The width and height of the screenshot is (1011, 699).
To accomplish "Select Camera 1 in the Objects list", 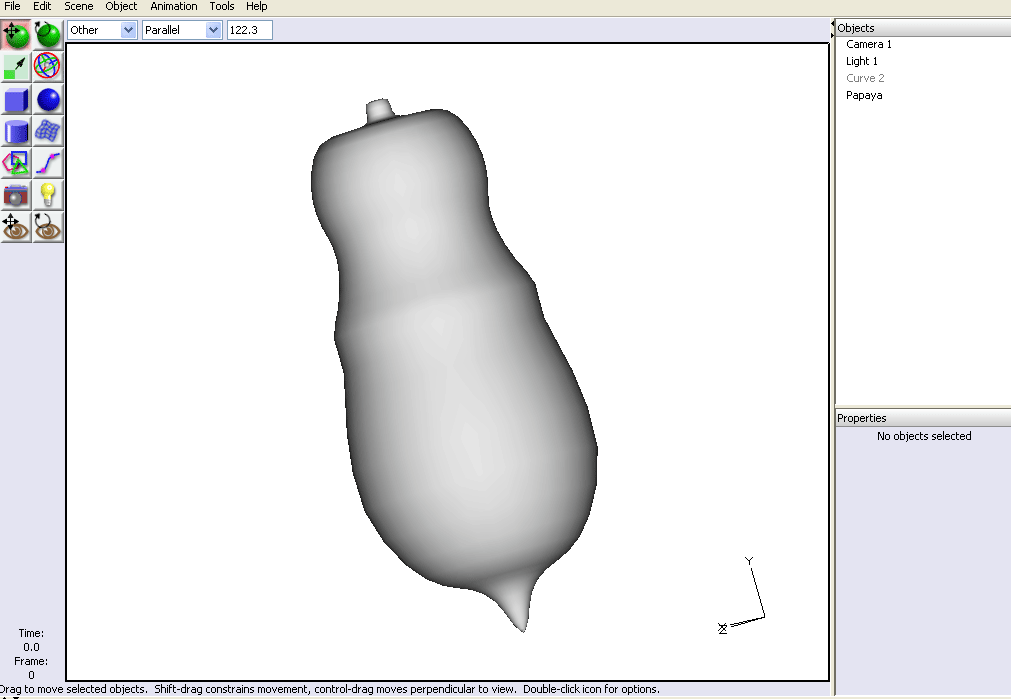I will pyautogui.click(x=869, y=44).
